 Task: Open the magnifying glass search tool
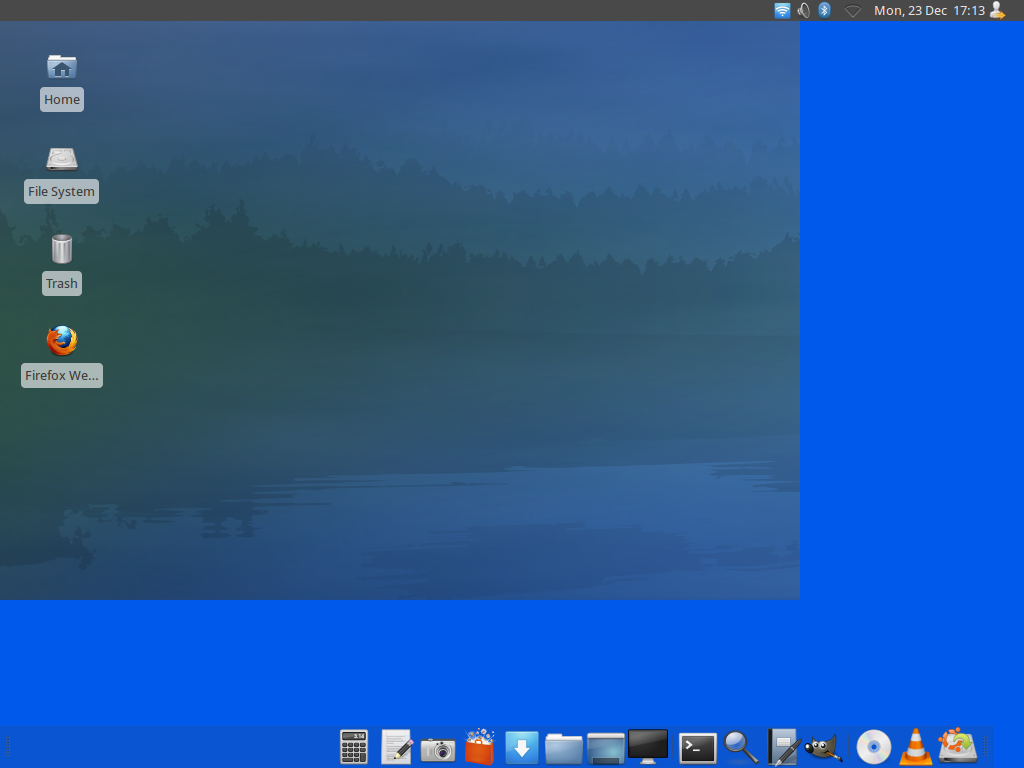[x=741, y=748]
